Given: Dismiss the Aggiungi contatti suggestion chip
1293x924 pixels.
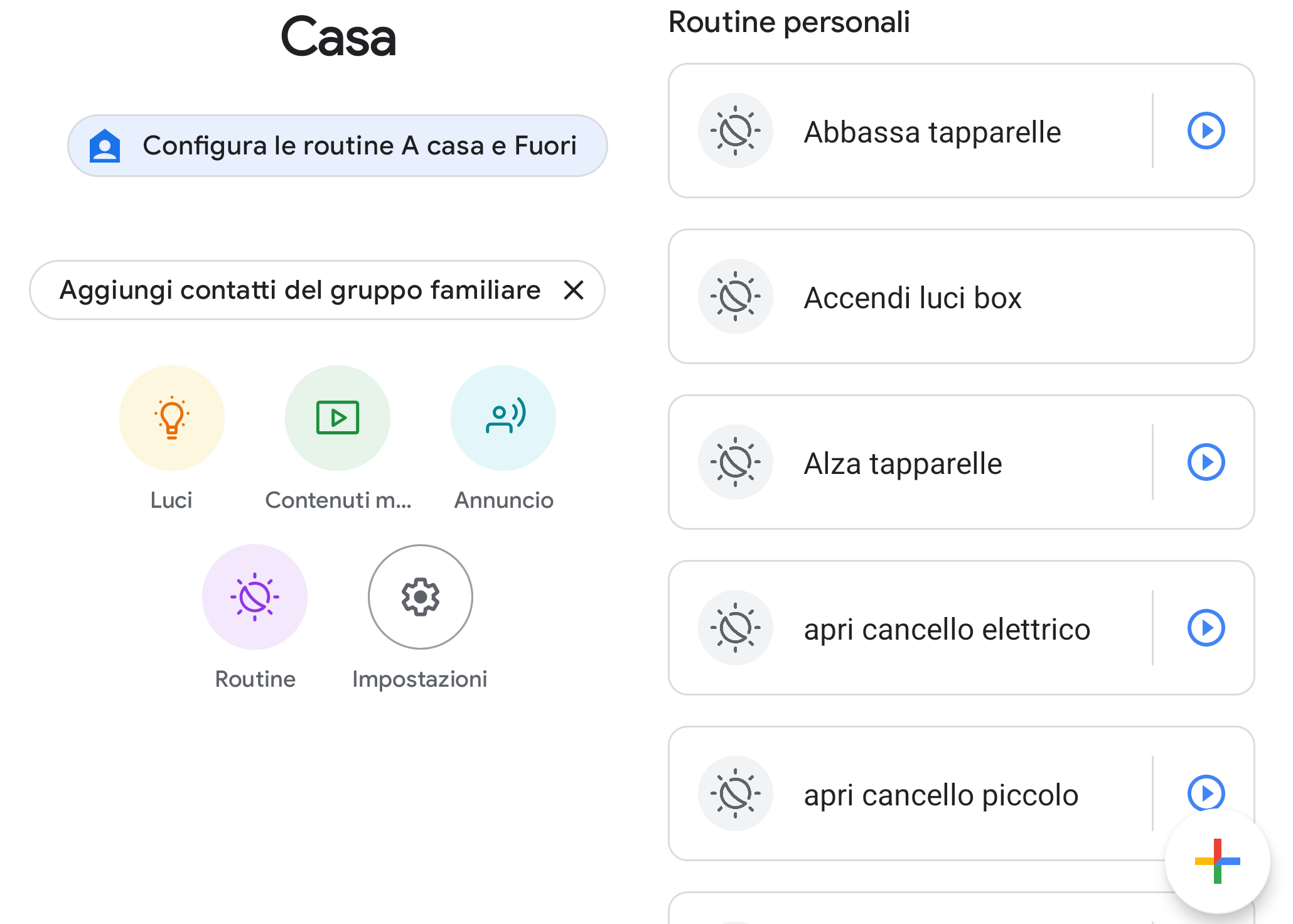Looking at the screenshot, I should click(x=574, y=290).
